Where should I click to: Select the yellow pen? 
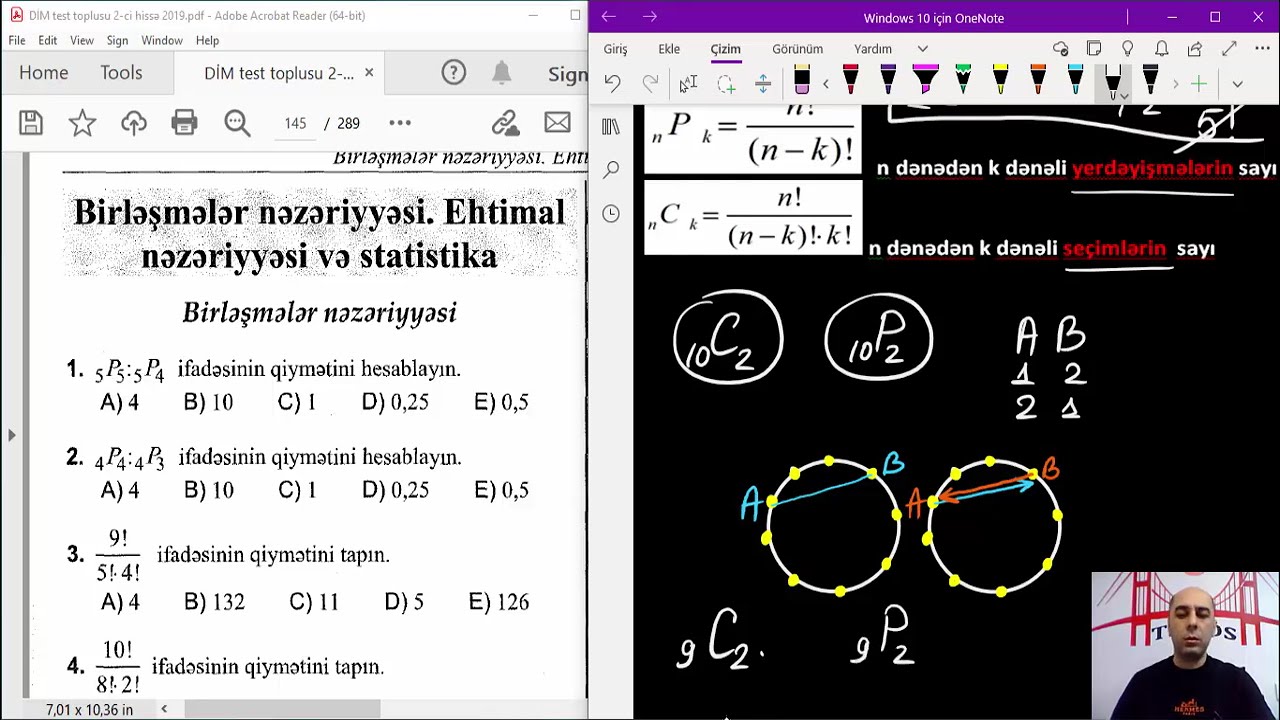(x=1000, y=81)
